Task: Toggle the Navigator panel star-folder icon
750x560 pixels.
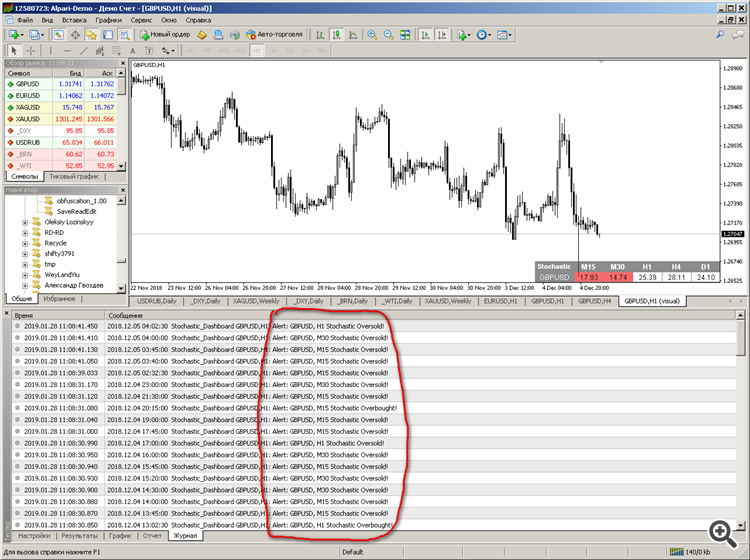Action: (91, 35)
